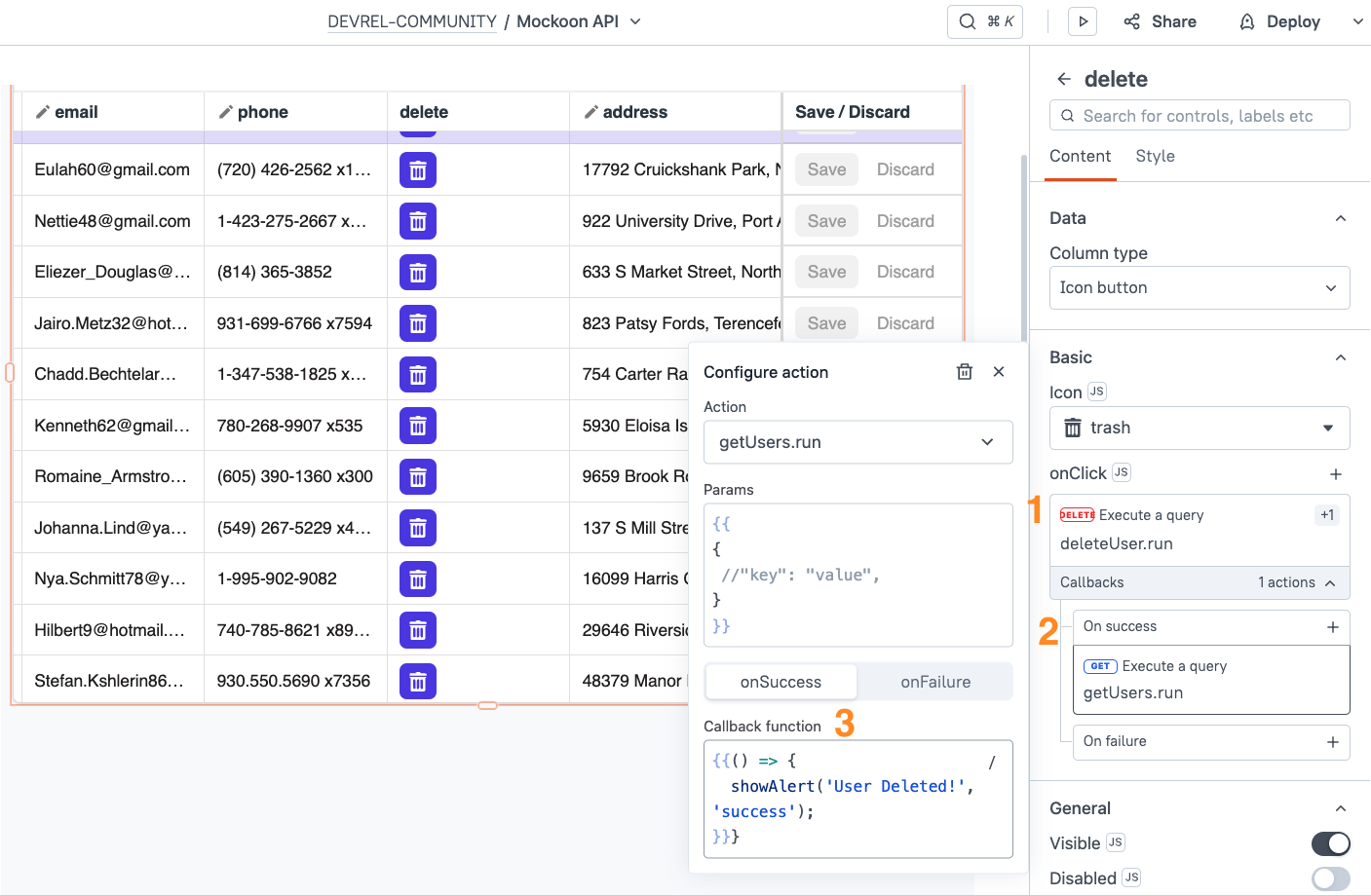Collapse the Basic section
The image size is (1371, 896).
pyautogui.click(x=1341, y=357)
